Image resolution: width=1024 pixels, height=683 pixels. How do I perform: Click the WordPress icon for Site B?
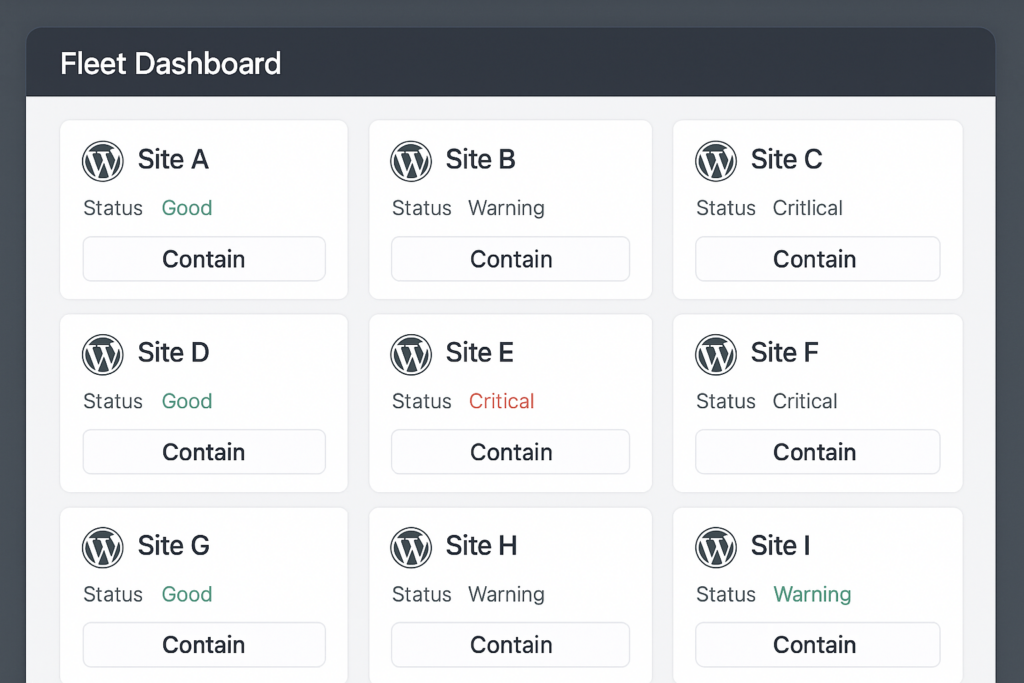410,160
